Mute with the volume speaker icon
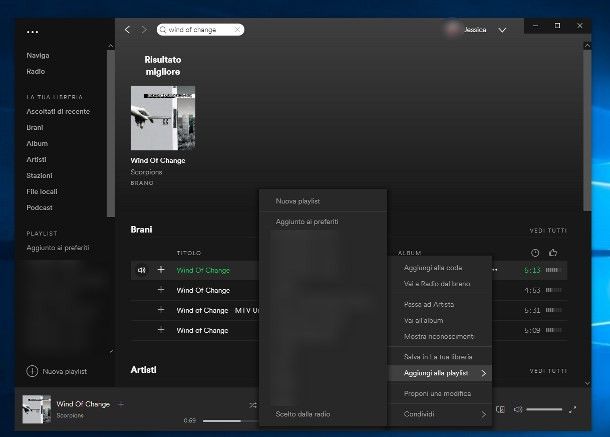This screenshot has height=437, width=610. click(x=518, y=409)
